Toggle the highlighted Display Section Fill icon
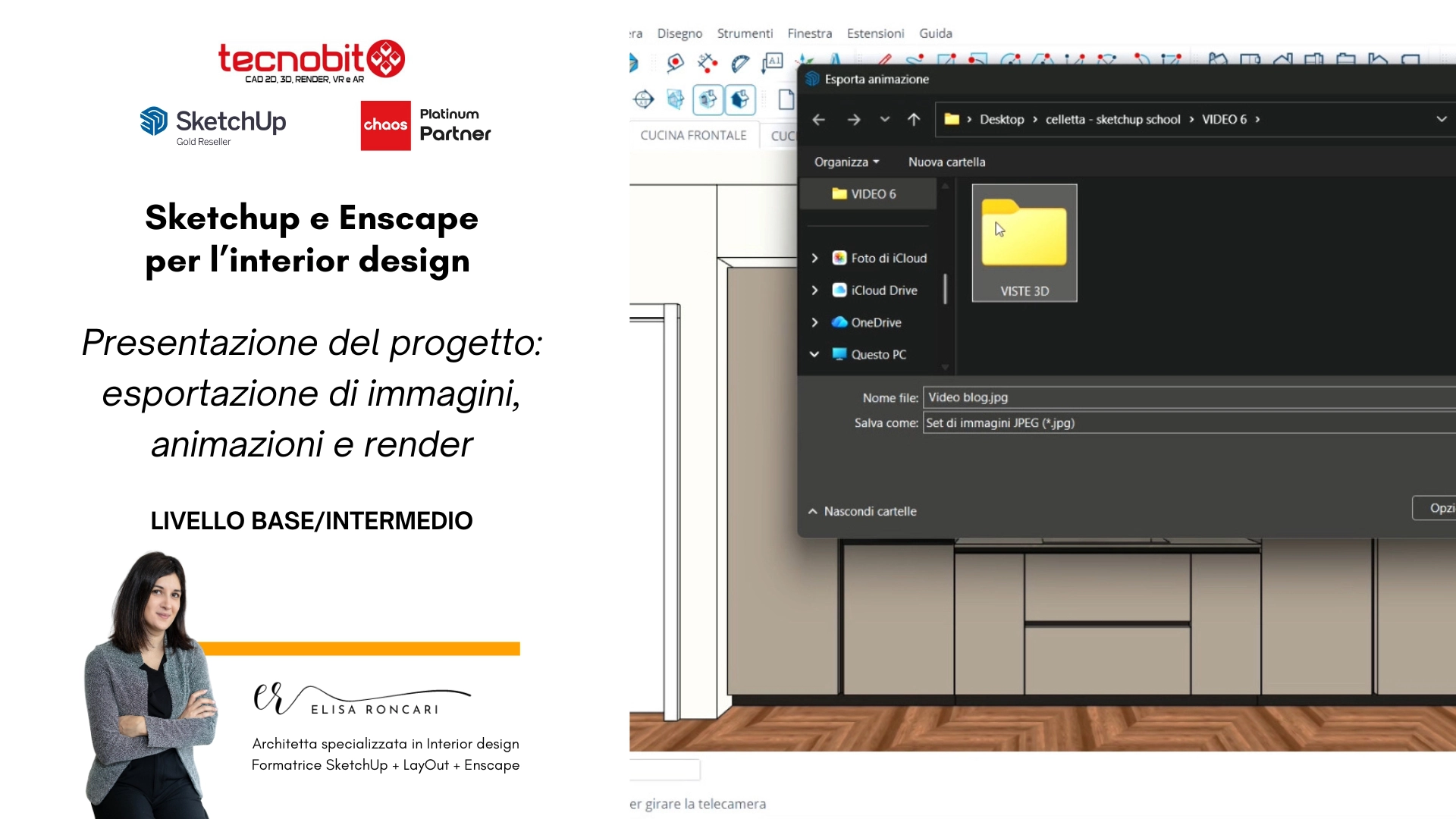 click(740, 99)
